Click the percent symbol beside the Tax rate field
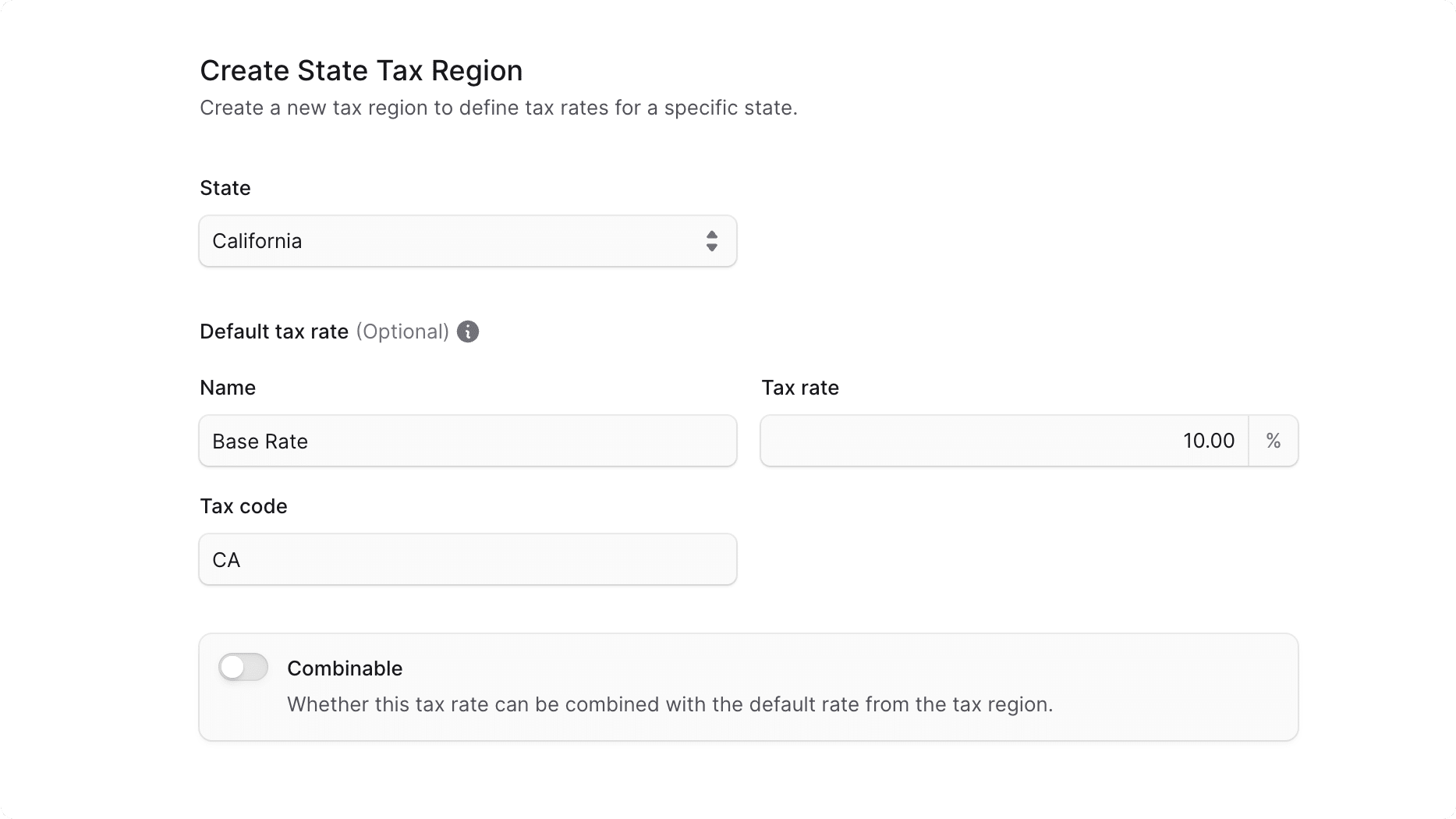The height and width of the screenshot is (819, 1456). (1273, 441)
